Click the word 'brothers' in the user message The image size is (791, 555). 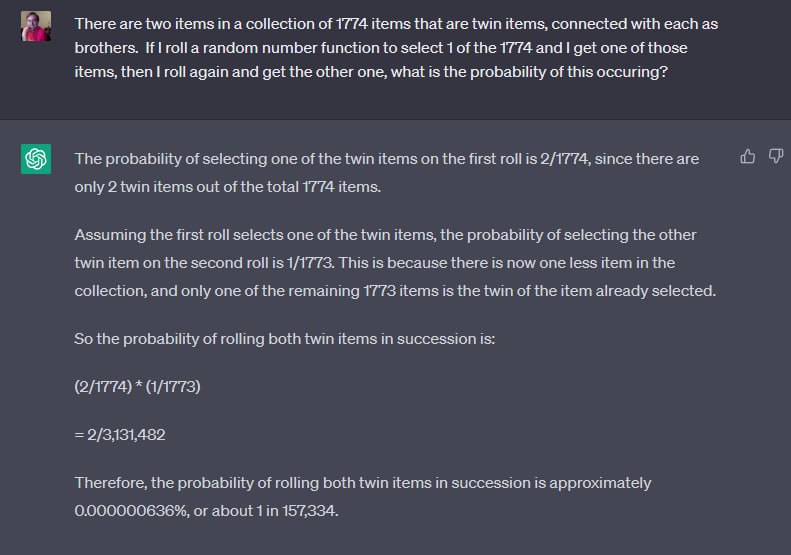point(105,48)
